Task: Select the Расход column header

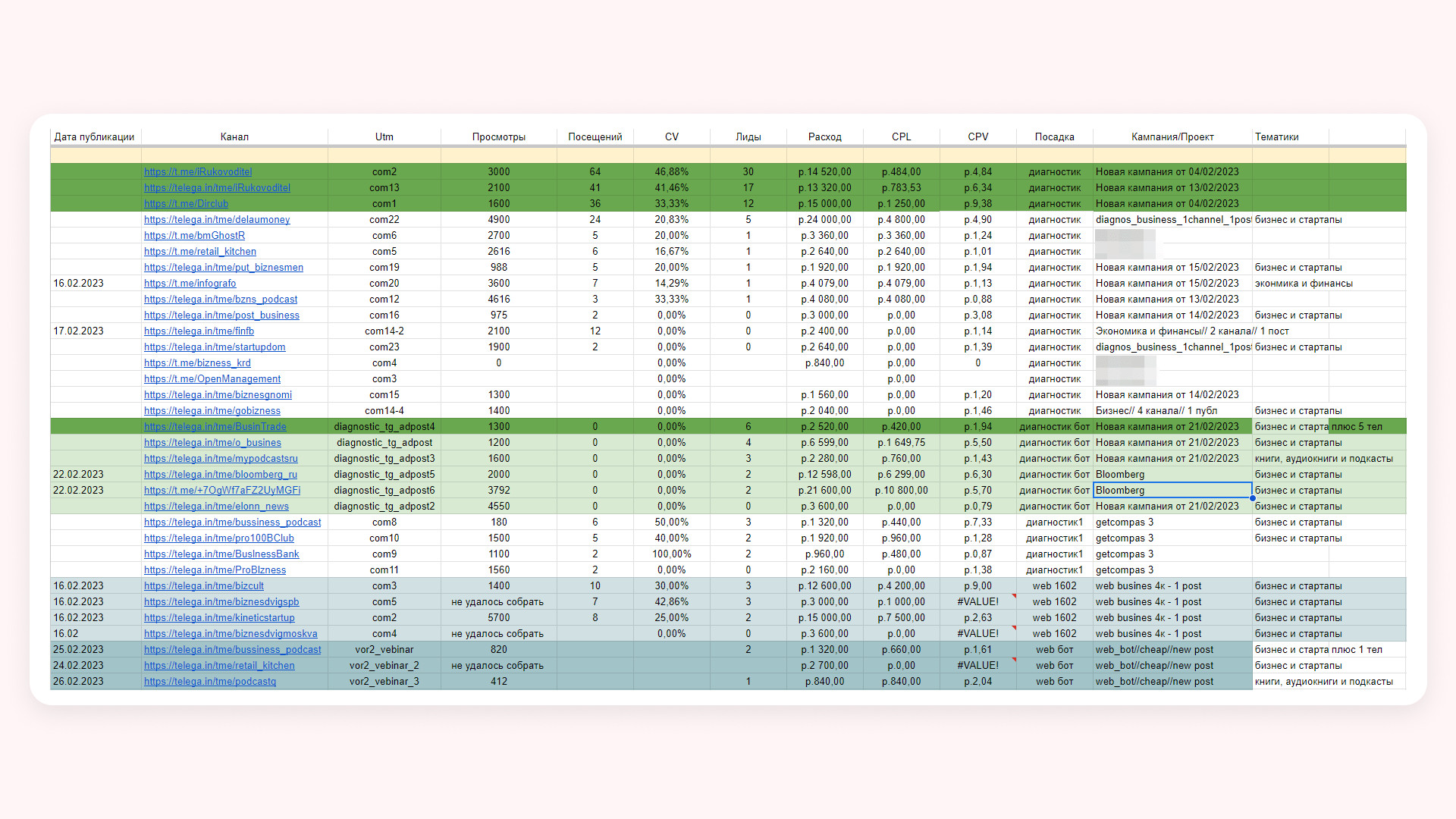Action: pyautogui.click(x=824, y=137)
